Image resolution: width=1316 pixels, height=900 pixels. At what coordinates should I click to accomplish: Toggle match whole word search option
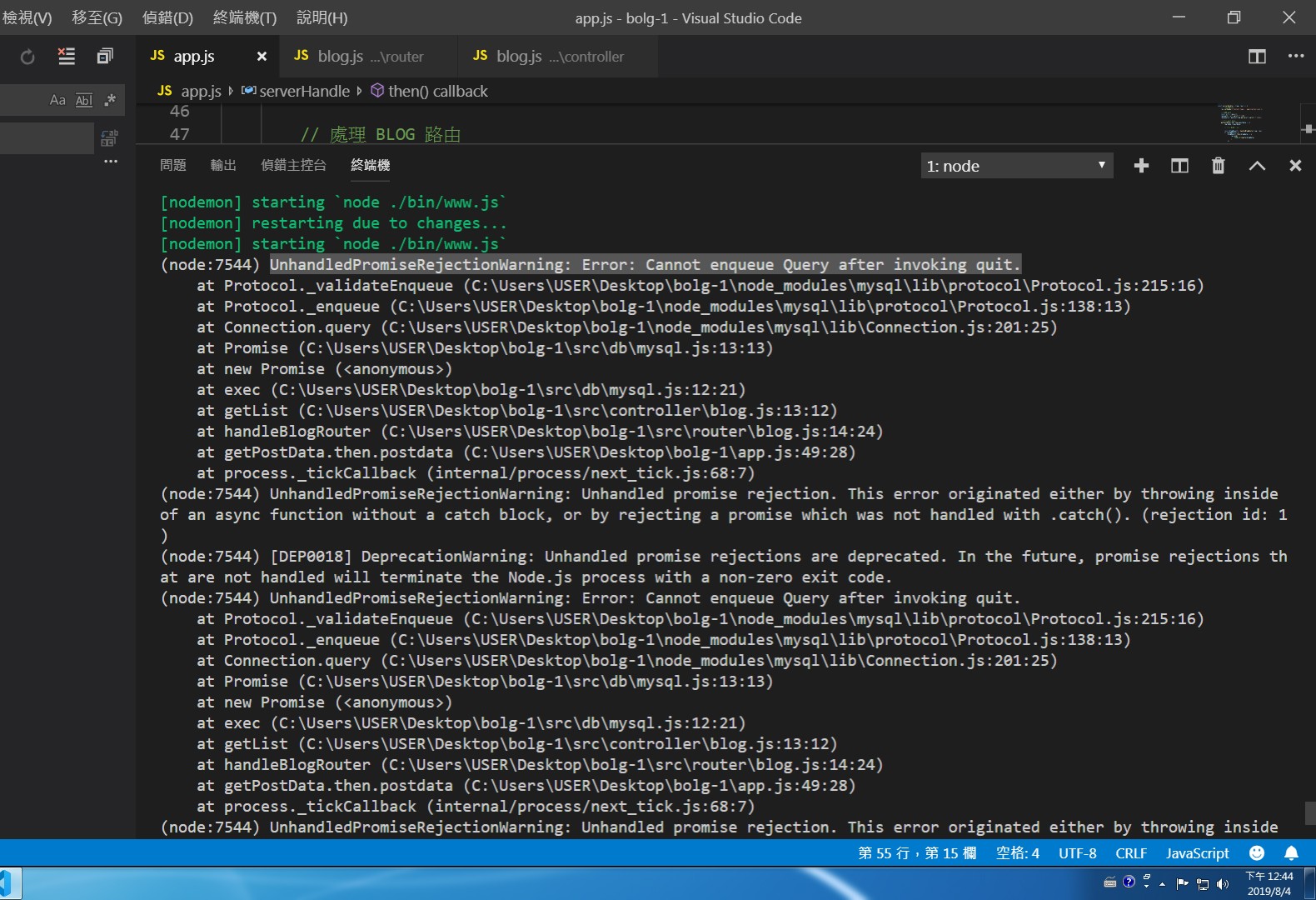[83, 101]
